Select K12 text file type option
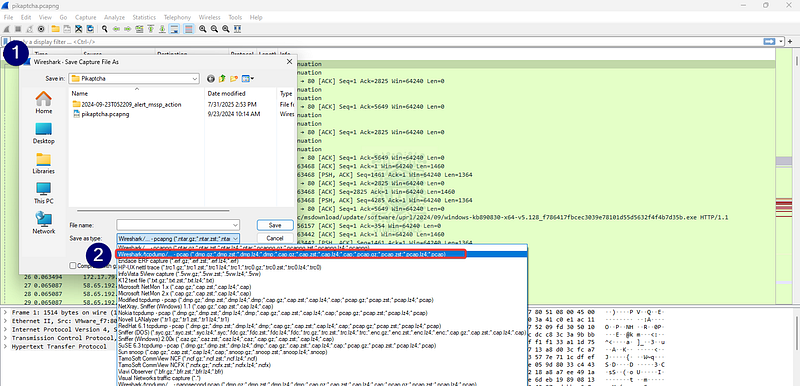This screenshot has width=800, height=386. pyautogui.click(x=321, y=280)
